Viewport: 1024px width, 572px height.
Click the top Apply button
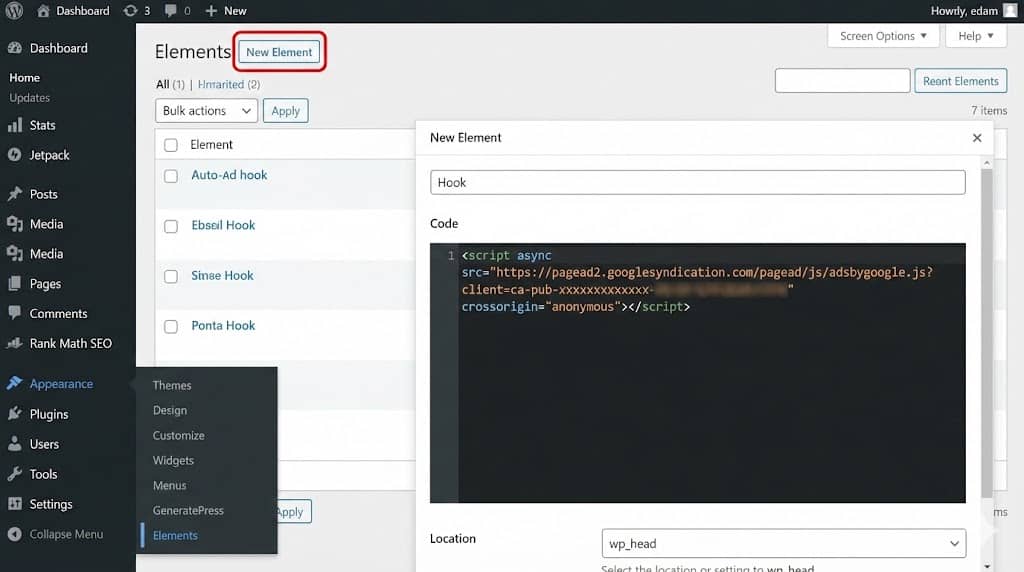tap(285, 110)
